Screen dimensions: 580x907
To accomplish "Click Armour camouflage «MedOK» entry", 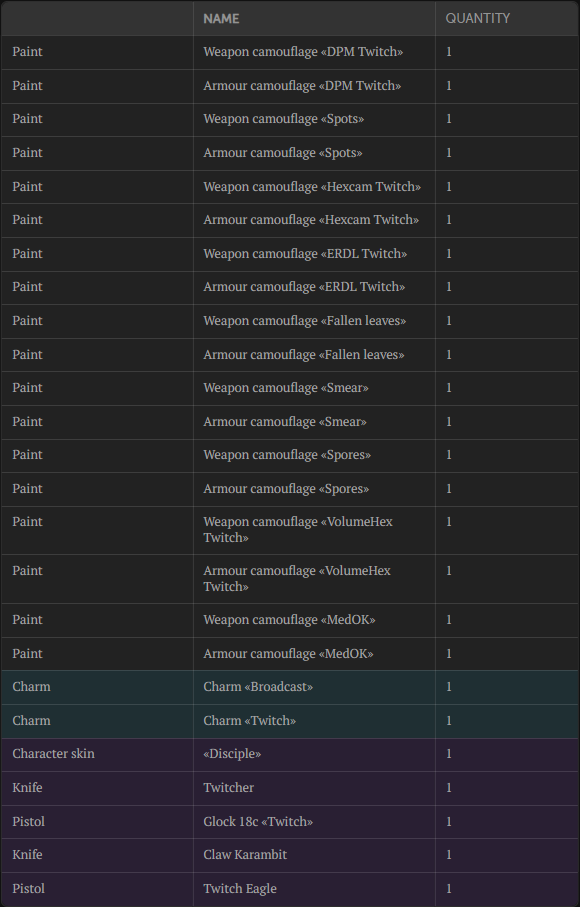I will 290,654.
